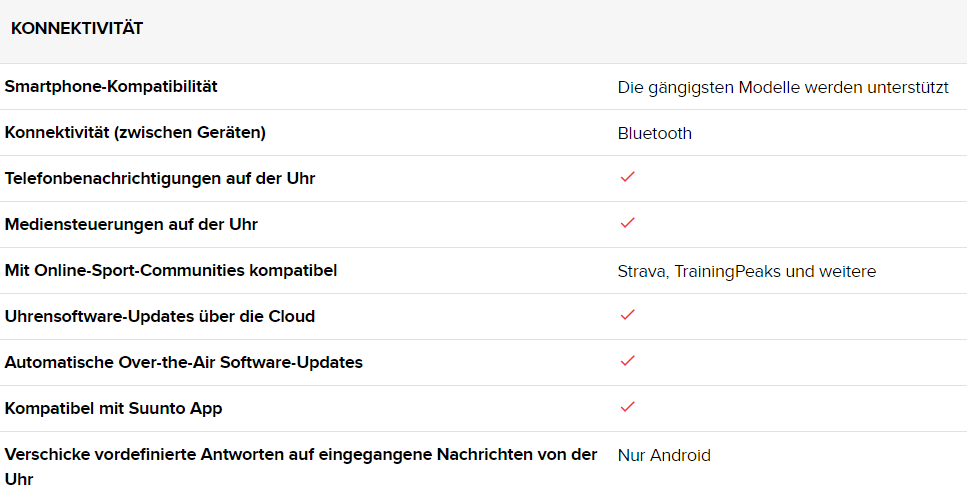Click the Mediensteuerungen auf der Uhr label
The image size is (967, 492).
pos(131,225)
